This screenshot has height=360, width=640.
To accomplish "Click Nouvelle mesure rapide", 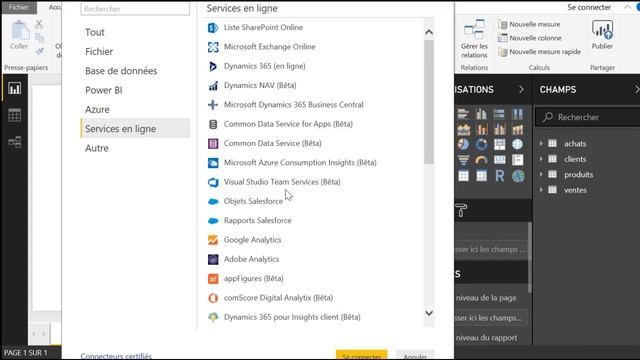I will pyautogui.click(x=540, y=52).
